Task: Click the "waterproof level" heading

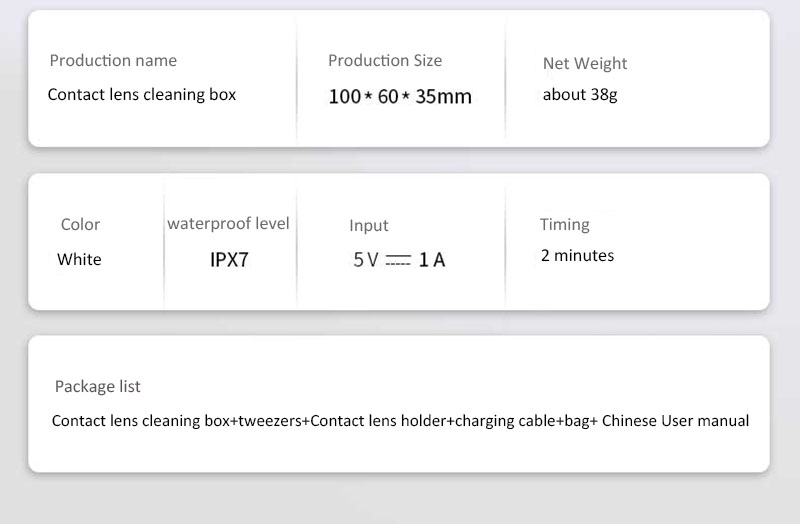Action: coord(228,224)
